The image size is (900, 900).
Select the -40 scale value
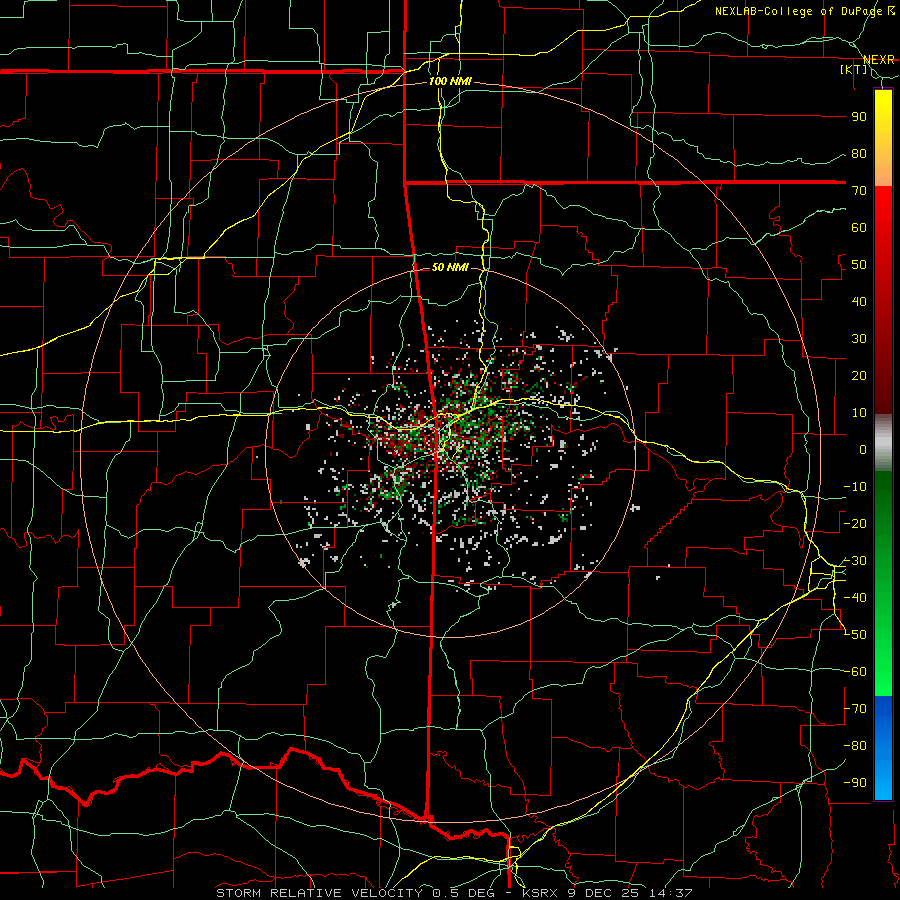click(x=855, y=598)
